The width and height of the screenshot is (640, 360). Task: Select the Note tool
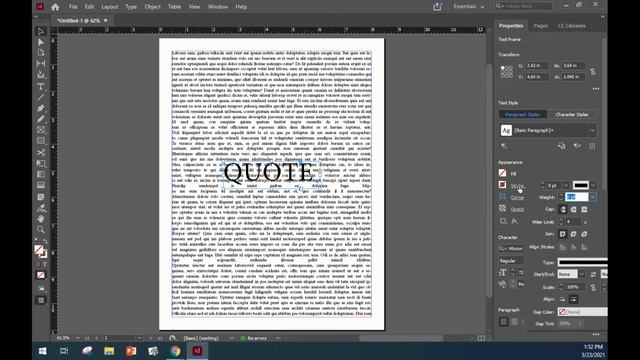click(40, 197)
